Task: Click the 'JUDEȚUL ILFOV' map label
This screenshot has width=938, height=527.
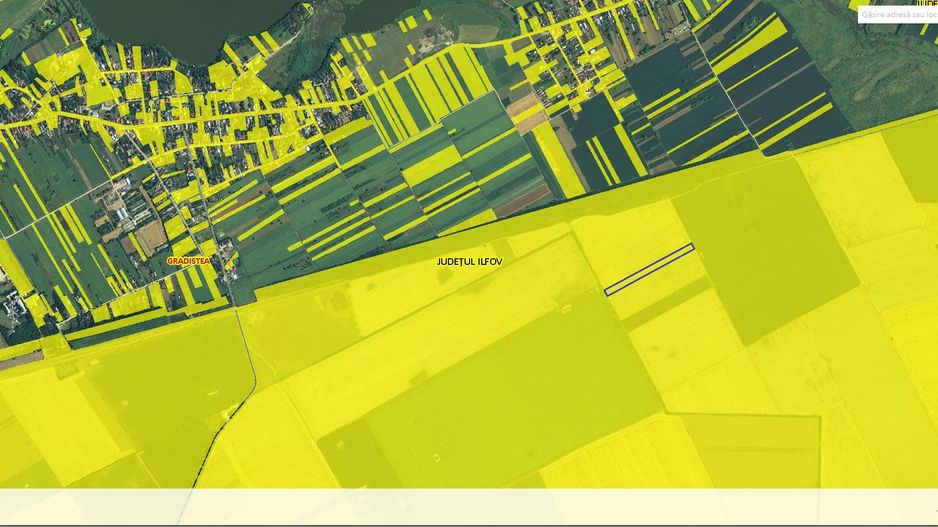Action: (x=470, y=262)
